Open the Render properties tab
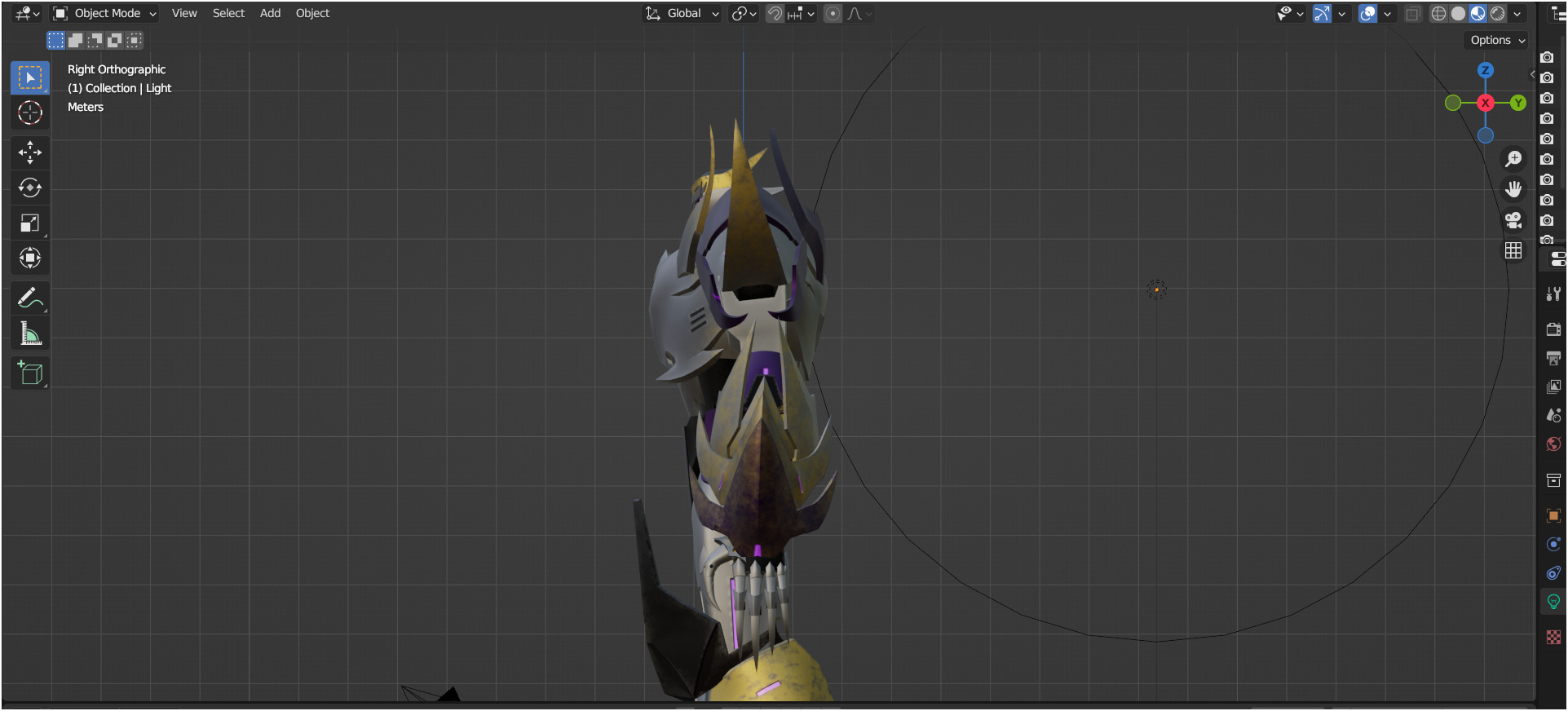This screenshot has width=1568, height=711. pyautogui.click(x=1553, y=329)
